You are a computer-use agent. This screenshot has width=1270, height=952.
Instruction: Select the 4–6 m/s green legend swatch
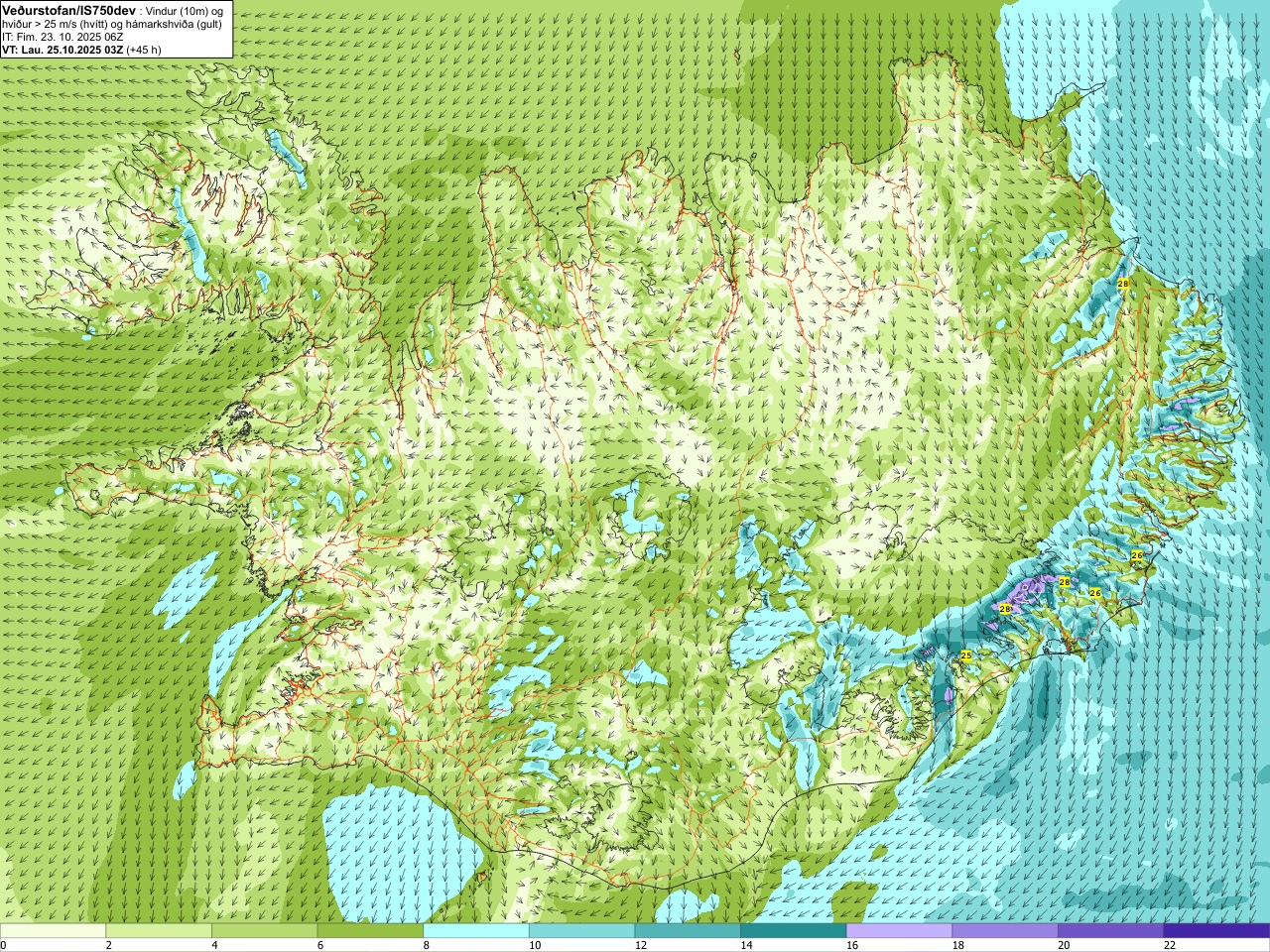tap(264, 931)
